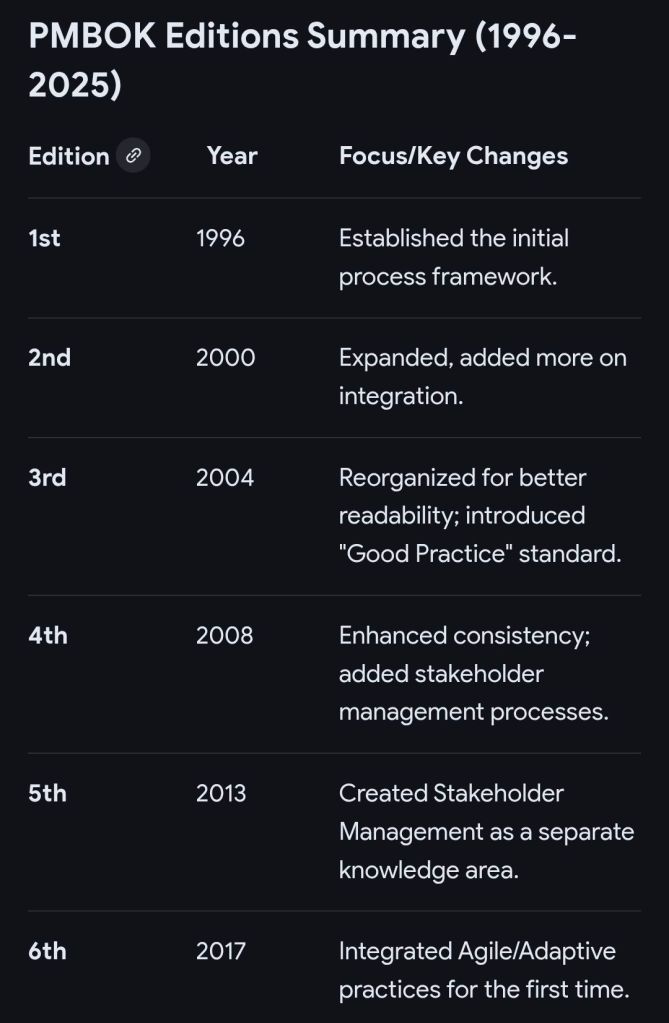
Task: Click the link icon beside Edition header
Action: (x=133, y=156)
